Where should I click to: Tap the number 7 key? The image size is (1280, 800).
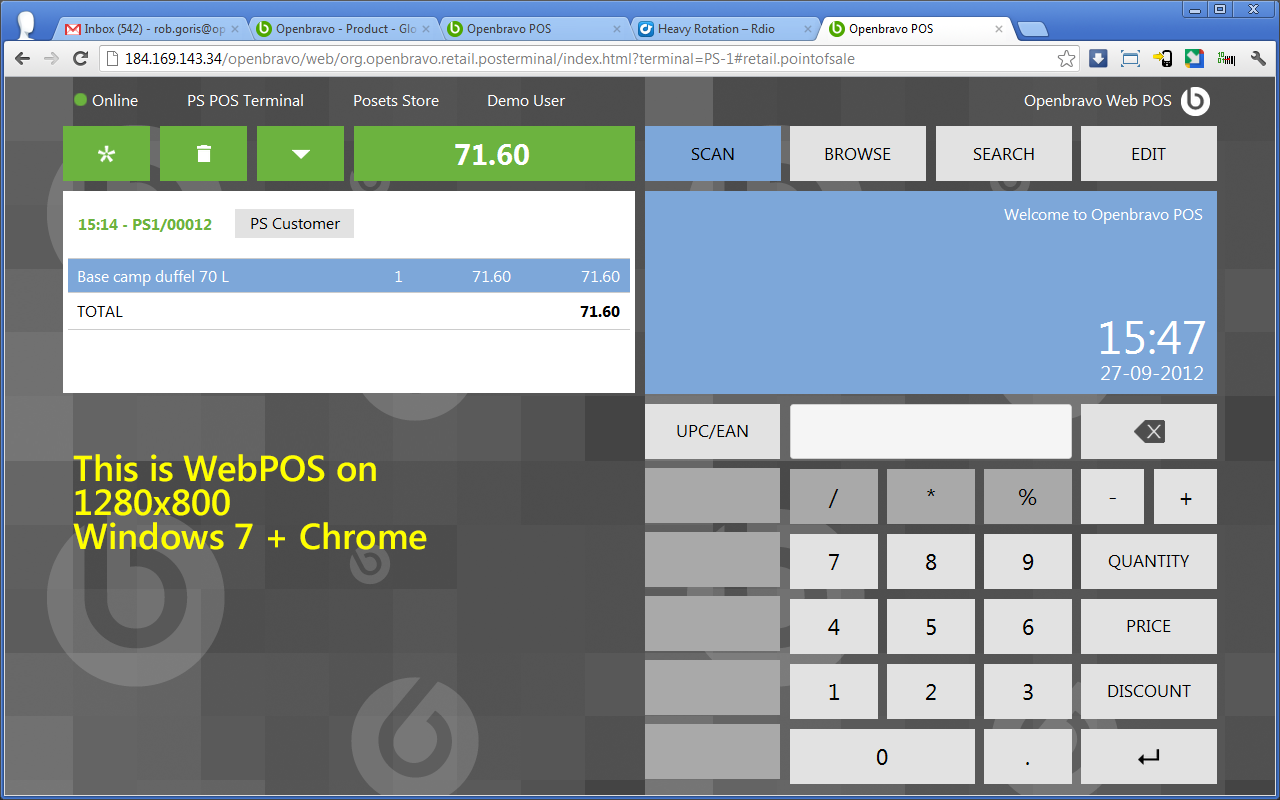[834, 562]
